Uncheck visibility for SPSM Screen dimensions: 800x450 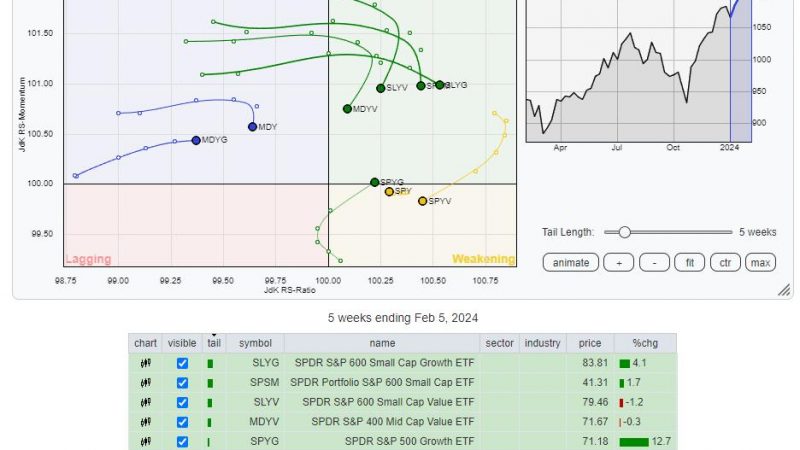[x=182, y=383]
